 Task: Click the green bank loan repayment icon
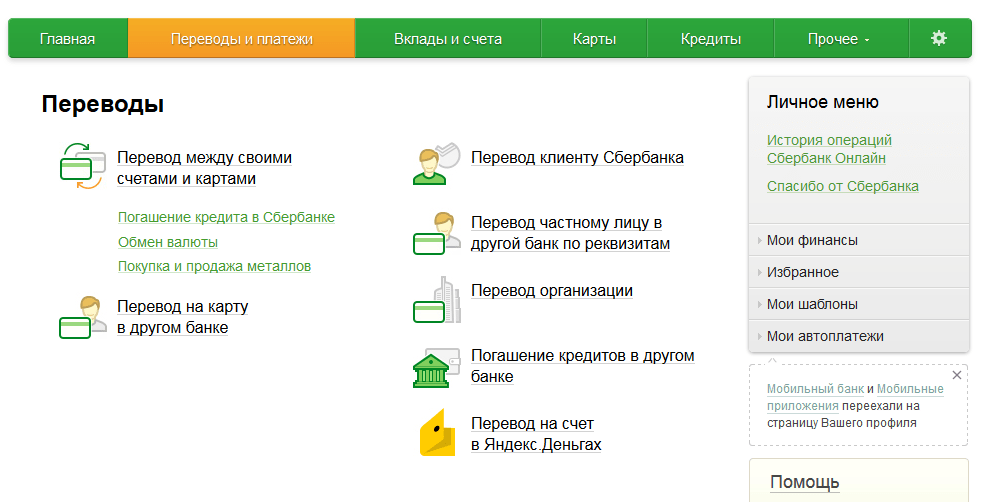[x=436, y=367]
